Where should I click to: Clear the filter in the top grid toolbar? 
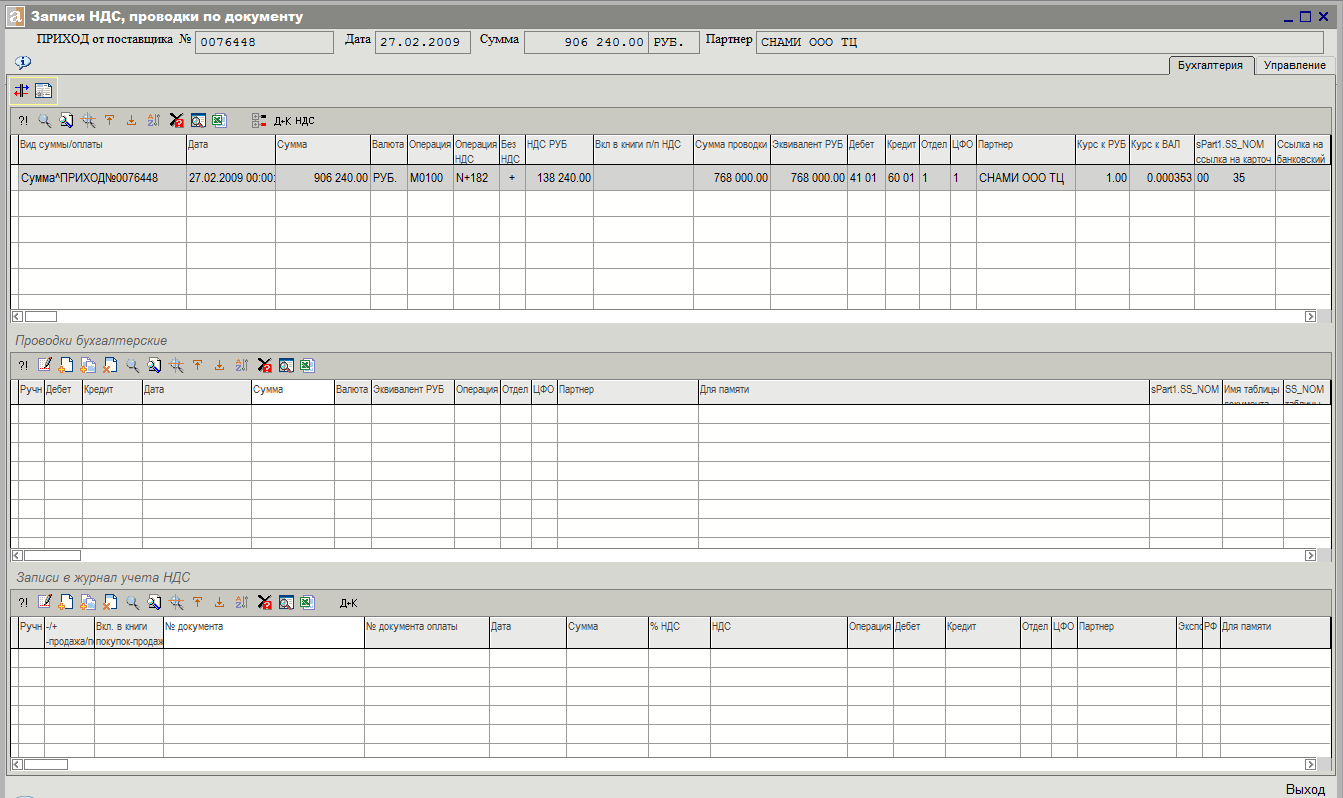click(x=177, y=121)
